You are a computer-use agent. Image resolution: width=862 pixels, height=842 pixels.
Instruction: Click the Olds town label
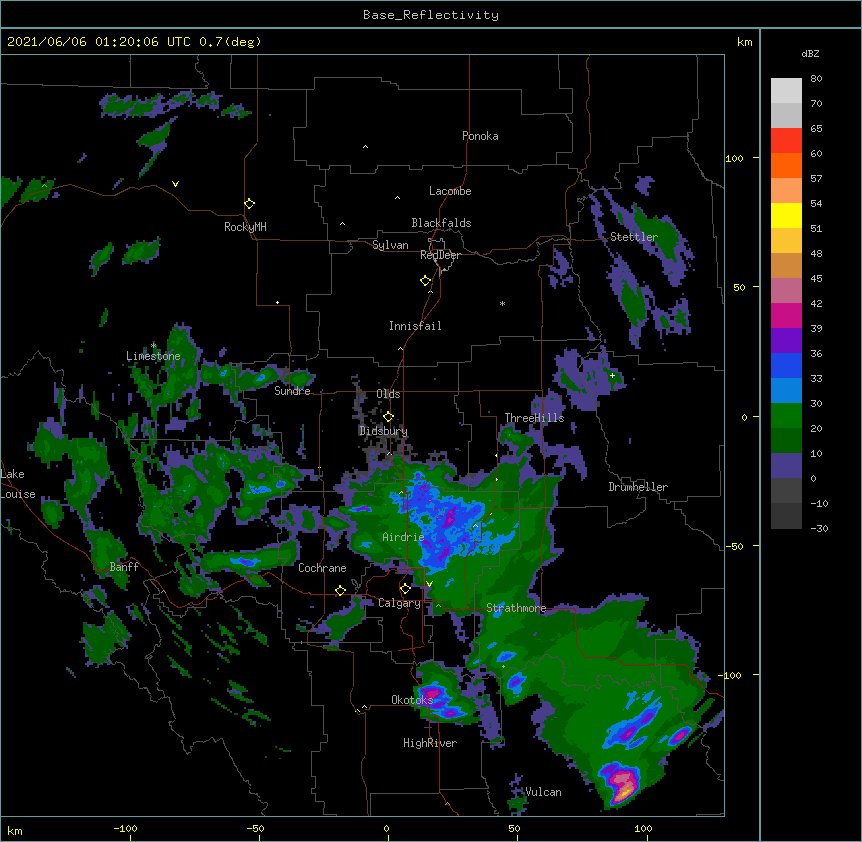coord(388,394)
